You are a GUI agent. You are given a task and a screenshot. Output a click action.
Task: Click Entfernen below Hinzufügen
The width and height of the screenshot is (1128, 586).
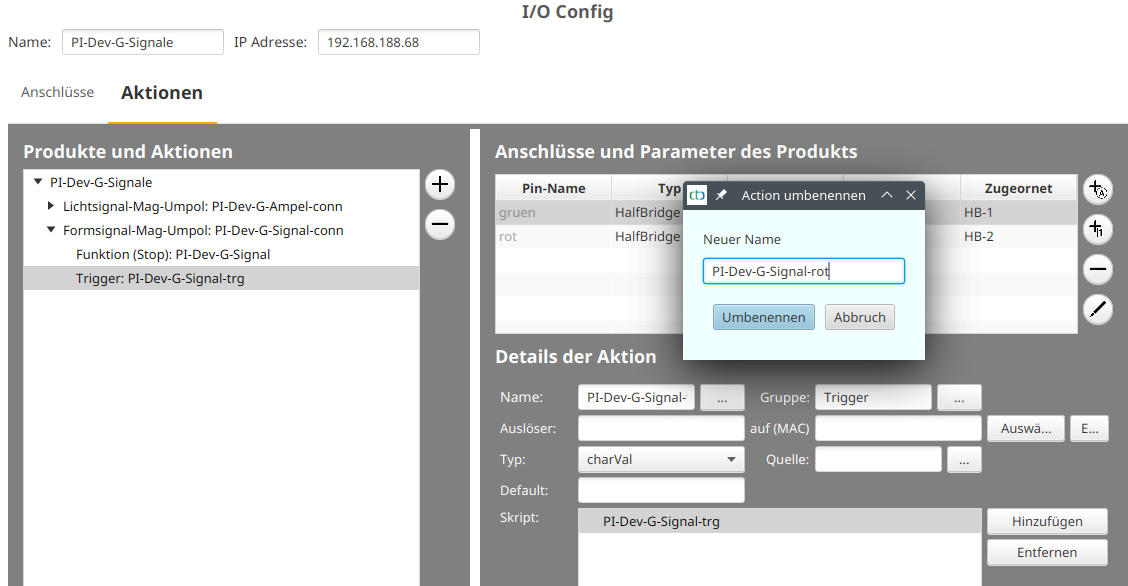1047,552
